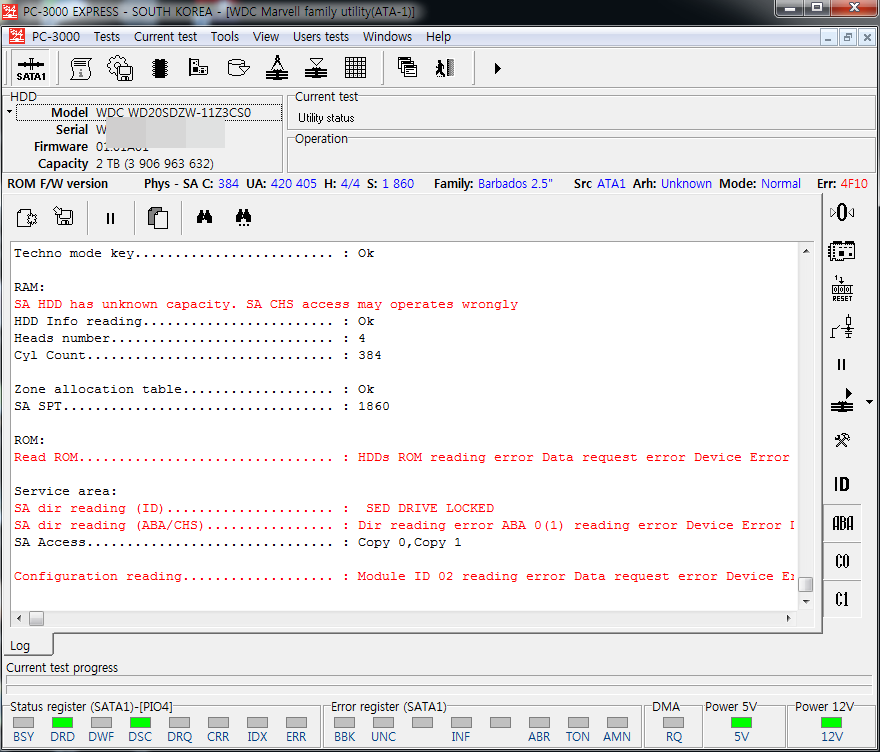Screen dimensions: 880x752
Task: Click the hammer and wrench tools sidebar icon
Action: tap(841, 440)
